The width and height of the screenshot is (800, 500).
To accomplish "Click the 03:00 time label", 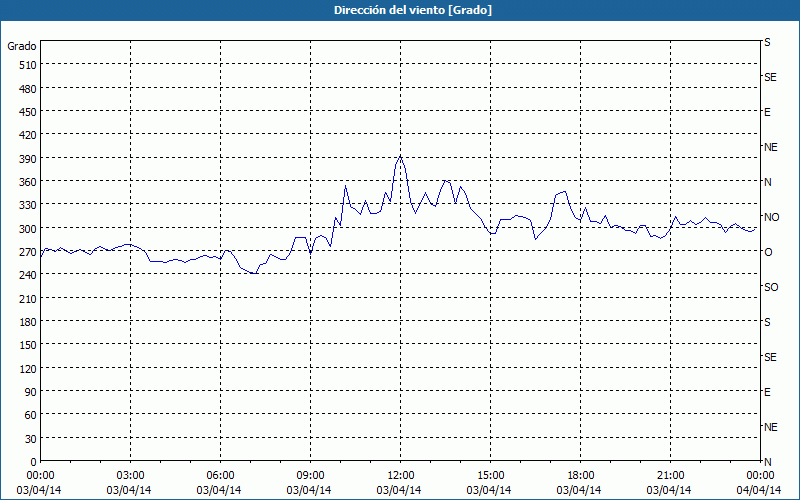I will tap(130, 476).
